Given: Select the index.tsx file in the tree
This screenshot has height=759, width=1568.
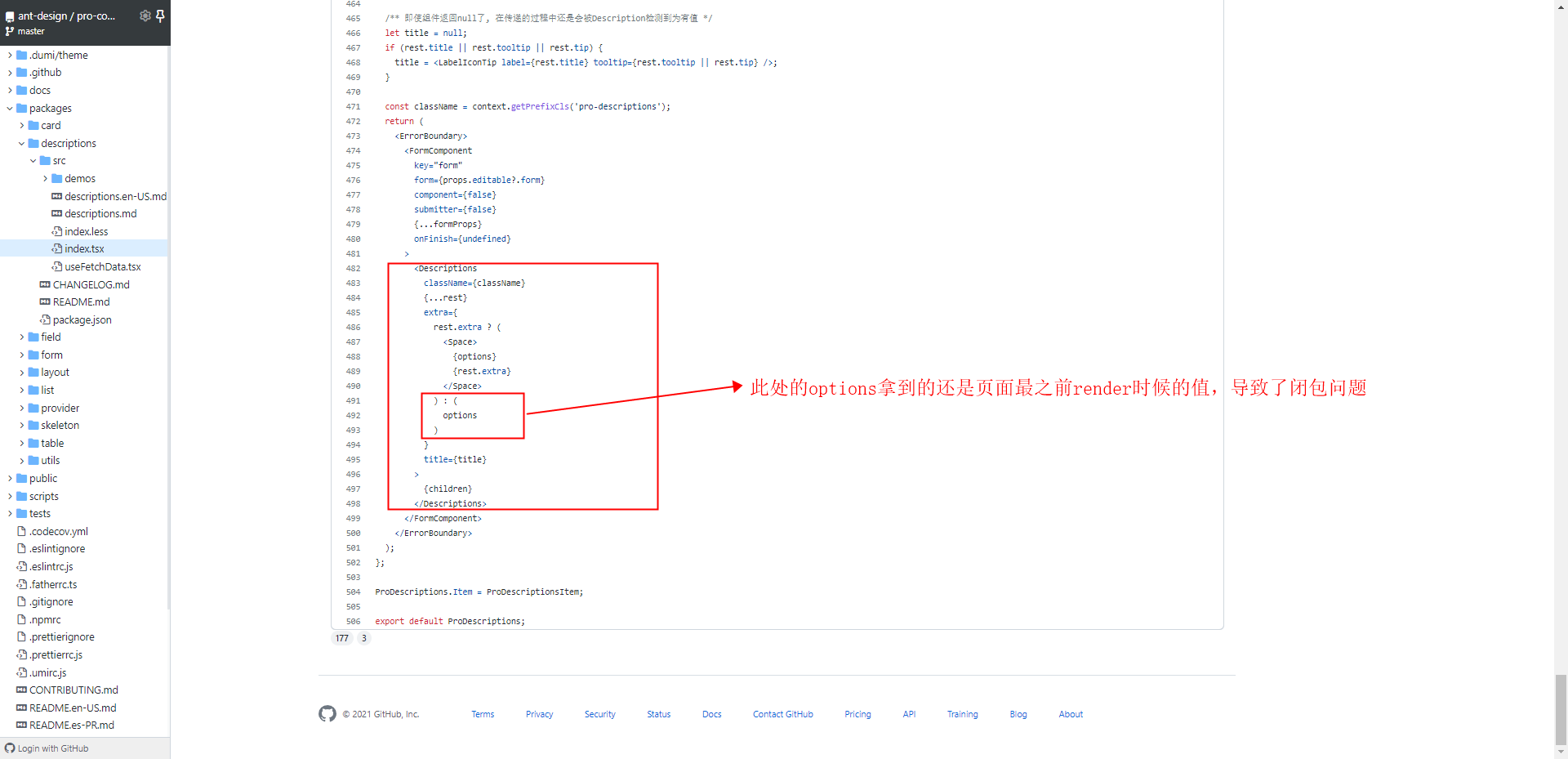Looking at the screenshot, I should pos(84,248).
